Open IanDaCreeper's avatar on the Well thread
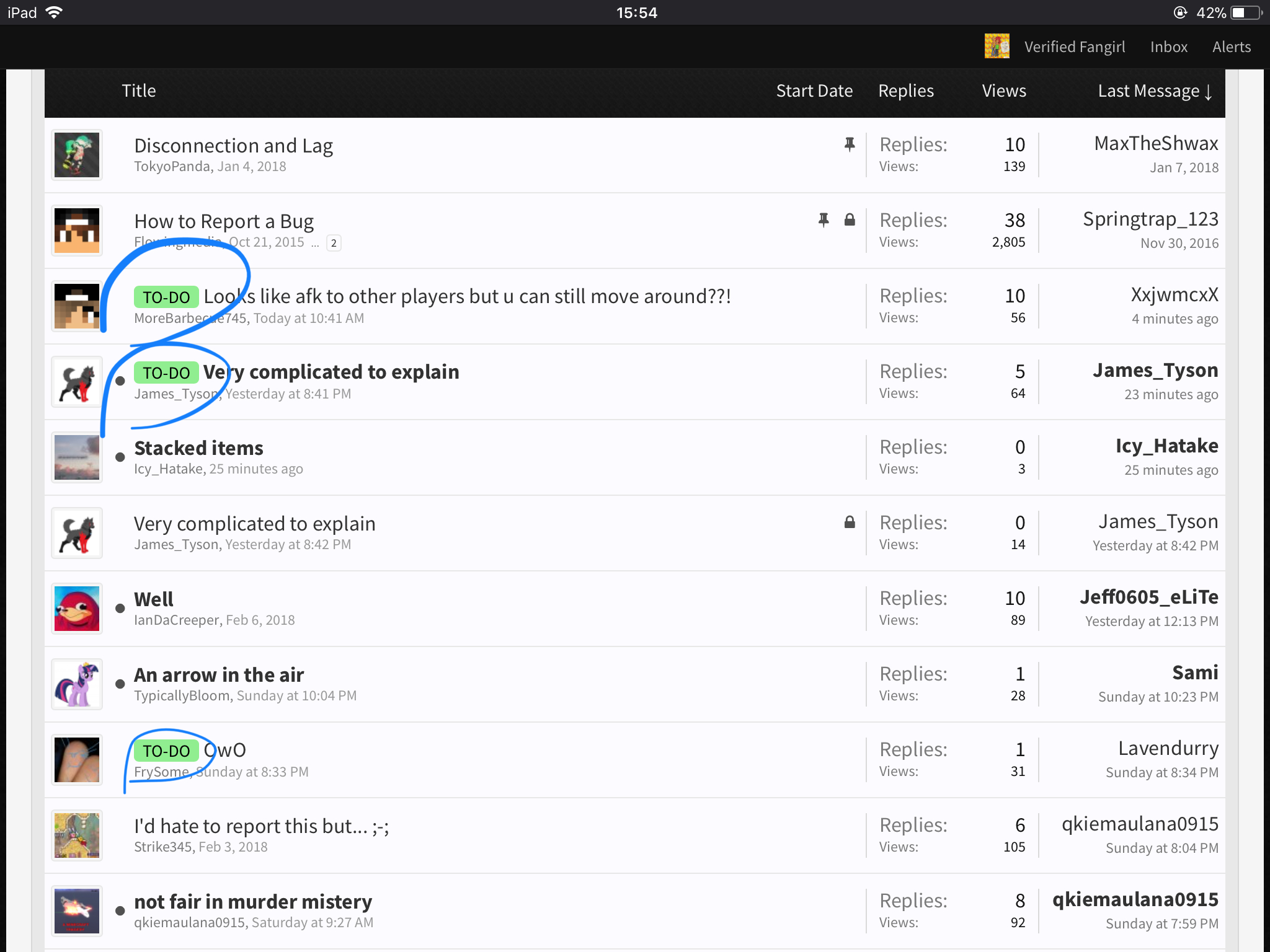The width and height of the screenshot is (1270, 952). [77, 609]
